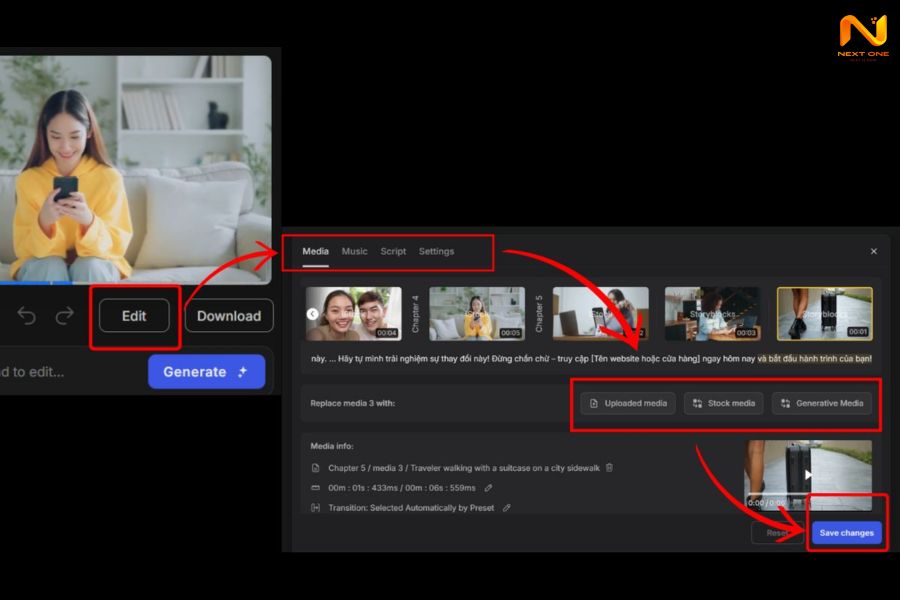Switch to the Script tab

pyautogui.click(x=393, y=252)
